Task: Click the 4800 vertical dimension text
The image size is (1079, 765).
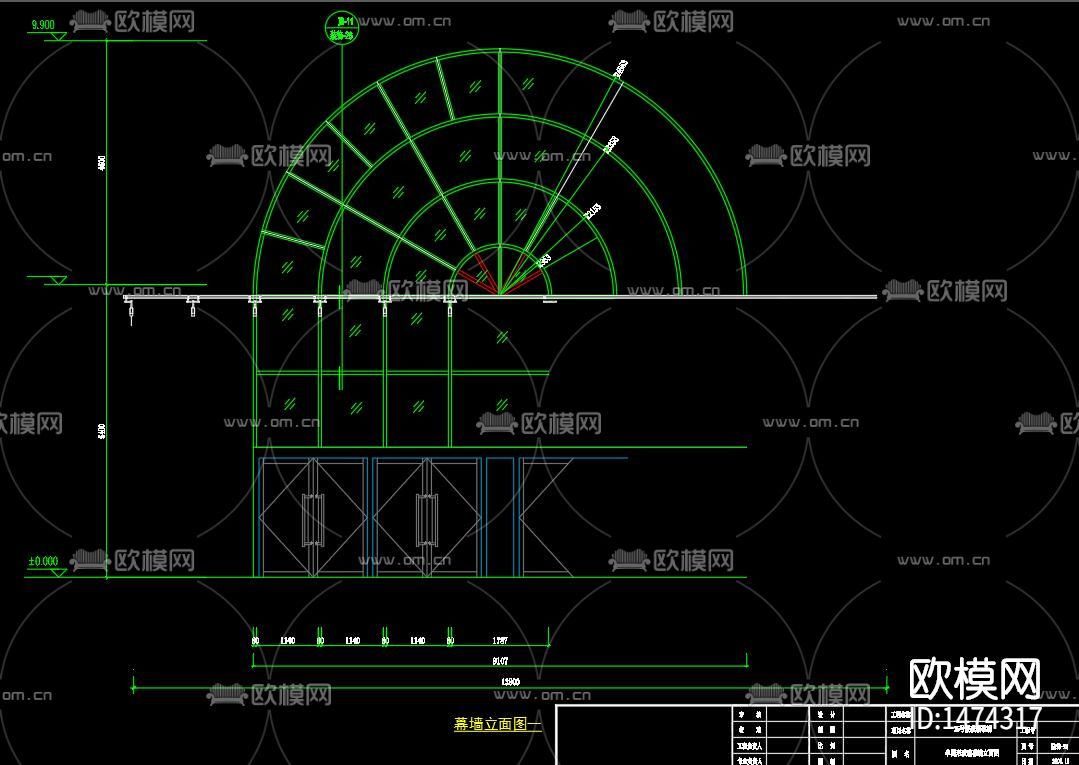Action: pyautogui.click(x=102, y=163)
